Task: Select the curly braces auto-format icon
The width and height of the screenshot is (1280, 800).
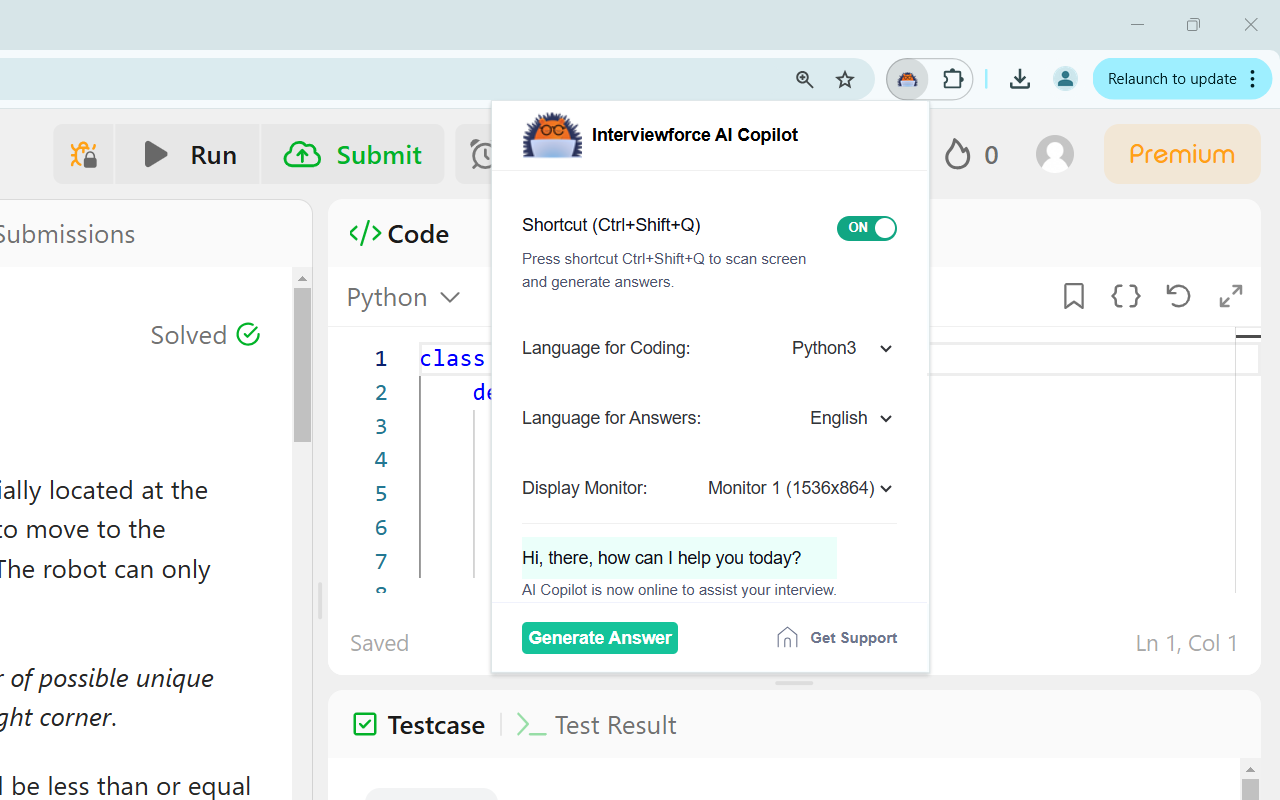Action: [1125, 296]
